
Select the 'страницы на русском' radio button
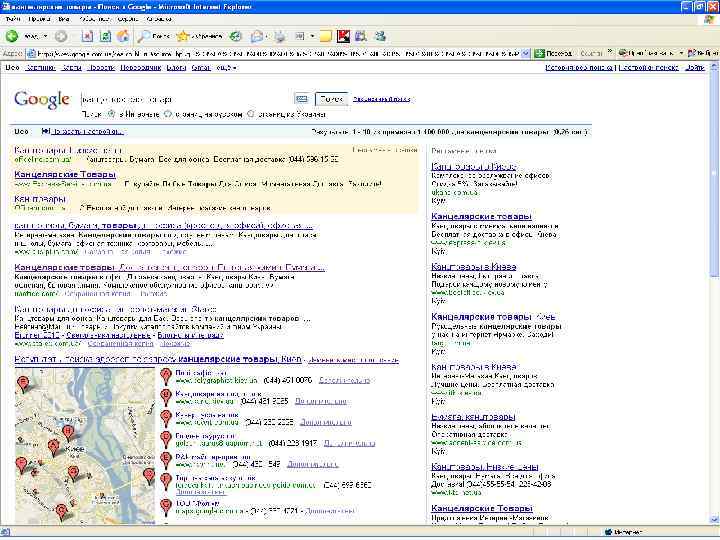pos(168,114)
